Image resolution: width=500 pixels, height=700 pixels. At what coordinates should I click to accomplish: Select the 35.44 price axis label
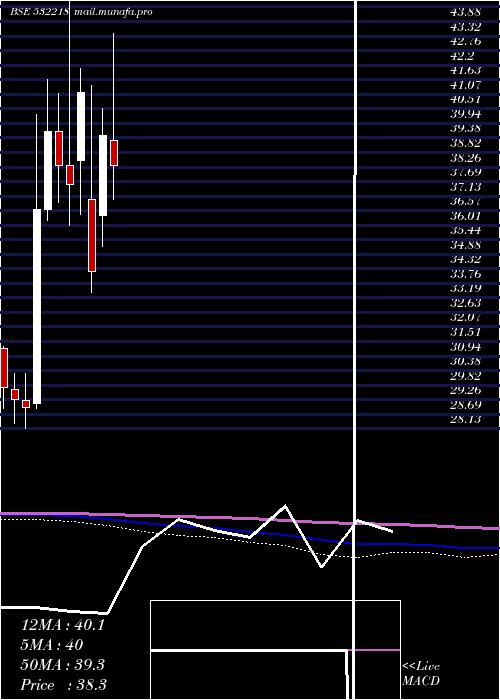pos(466,231)
